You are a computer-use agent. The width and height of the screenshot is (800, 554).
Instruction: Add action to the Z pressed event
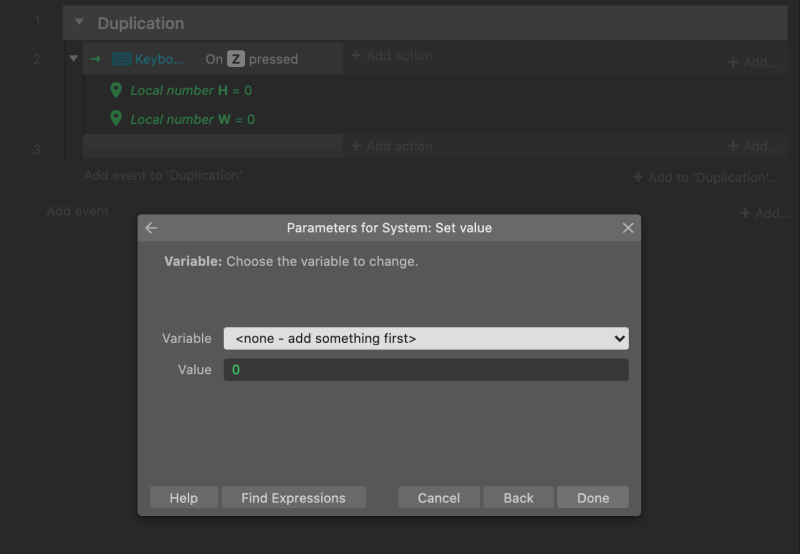pos(392,56)
